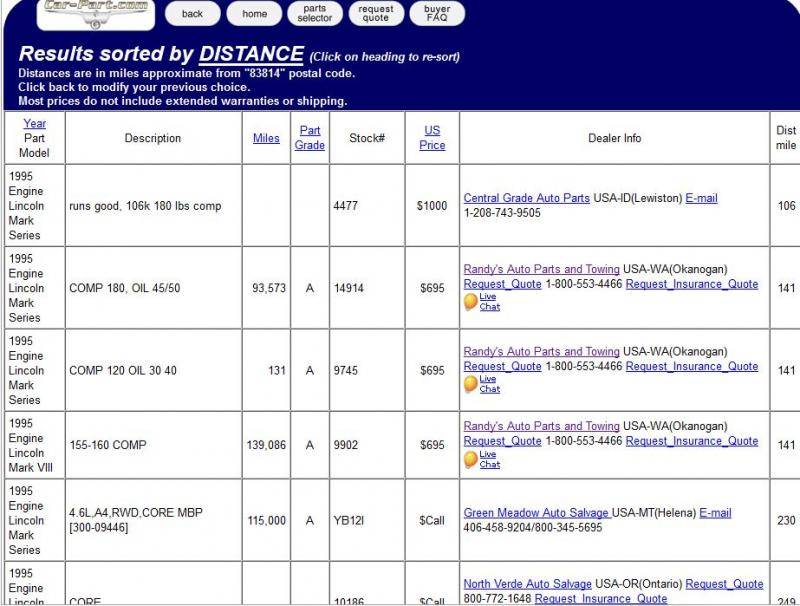Go to the home page button

pyautogui.click(x=254, y=14)
